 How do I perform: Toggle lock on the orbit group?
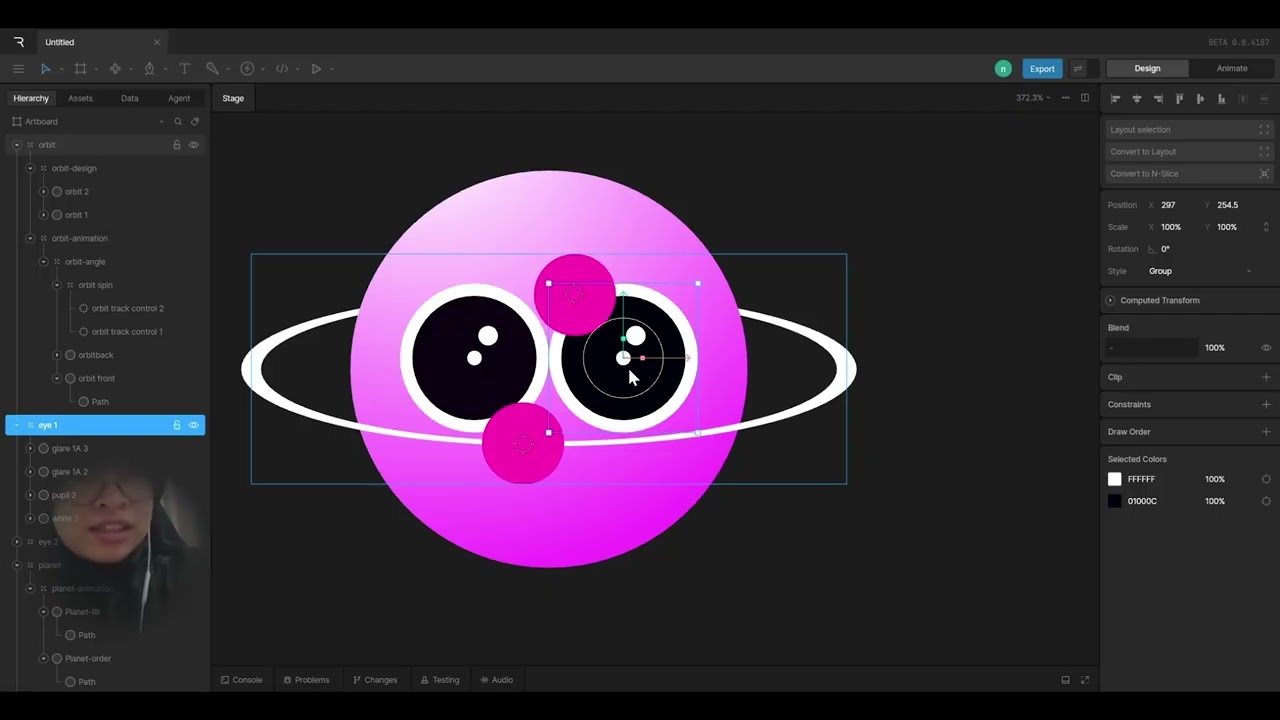pos(177,145)
